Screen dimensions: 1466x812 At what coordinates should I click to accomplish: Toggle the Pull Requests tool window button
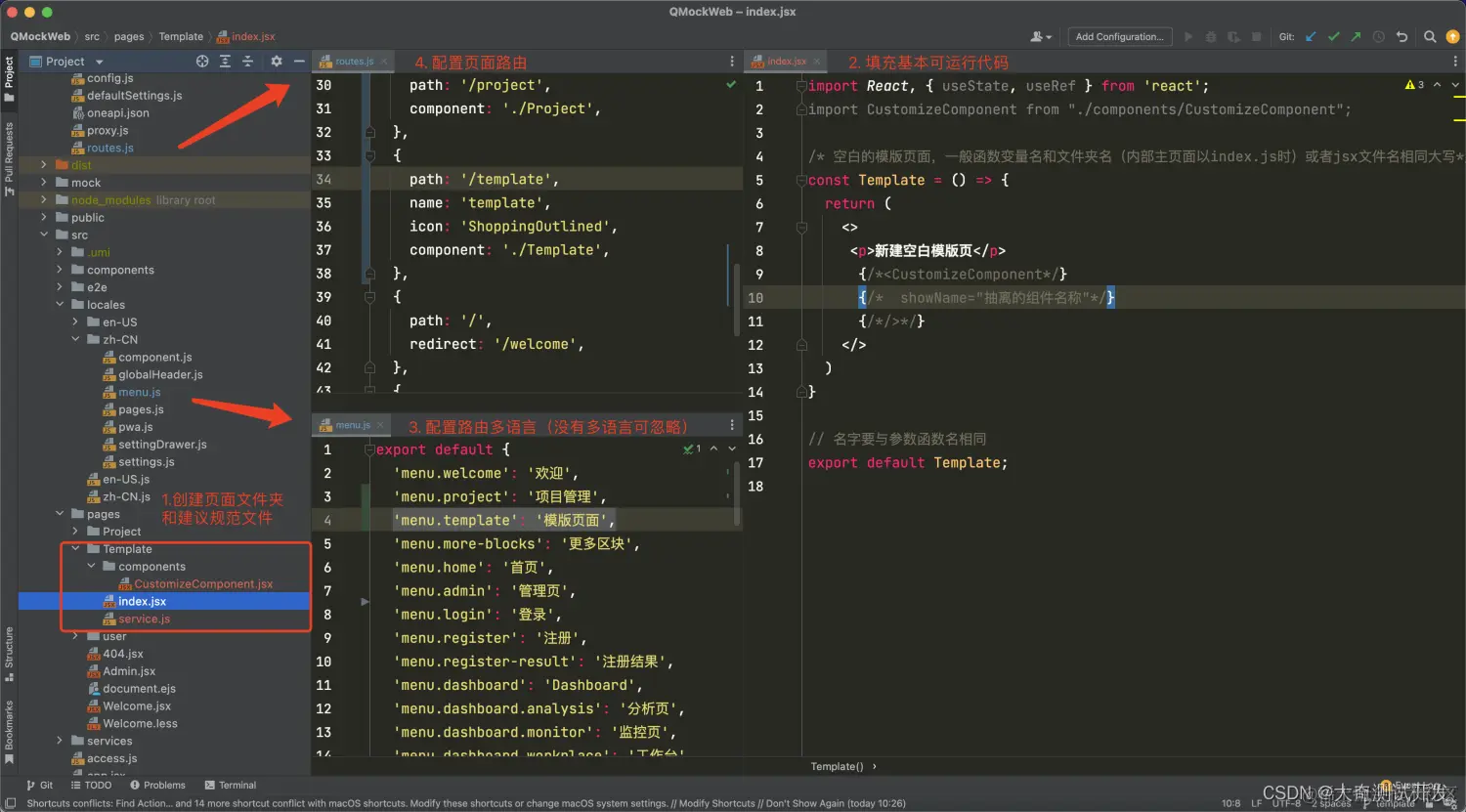tap(9, 158)
